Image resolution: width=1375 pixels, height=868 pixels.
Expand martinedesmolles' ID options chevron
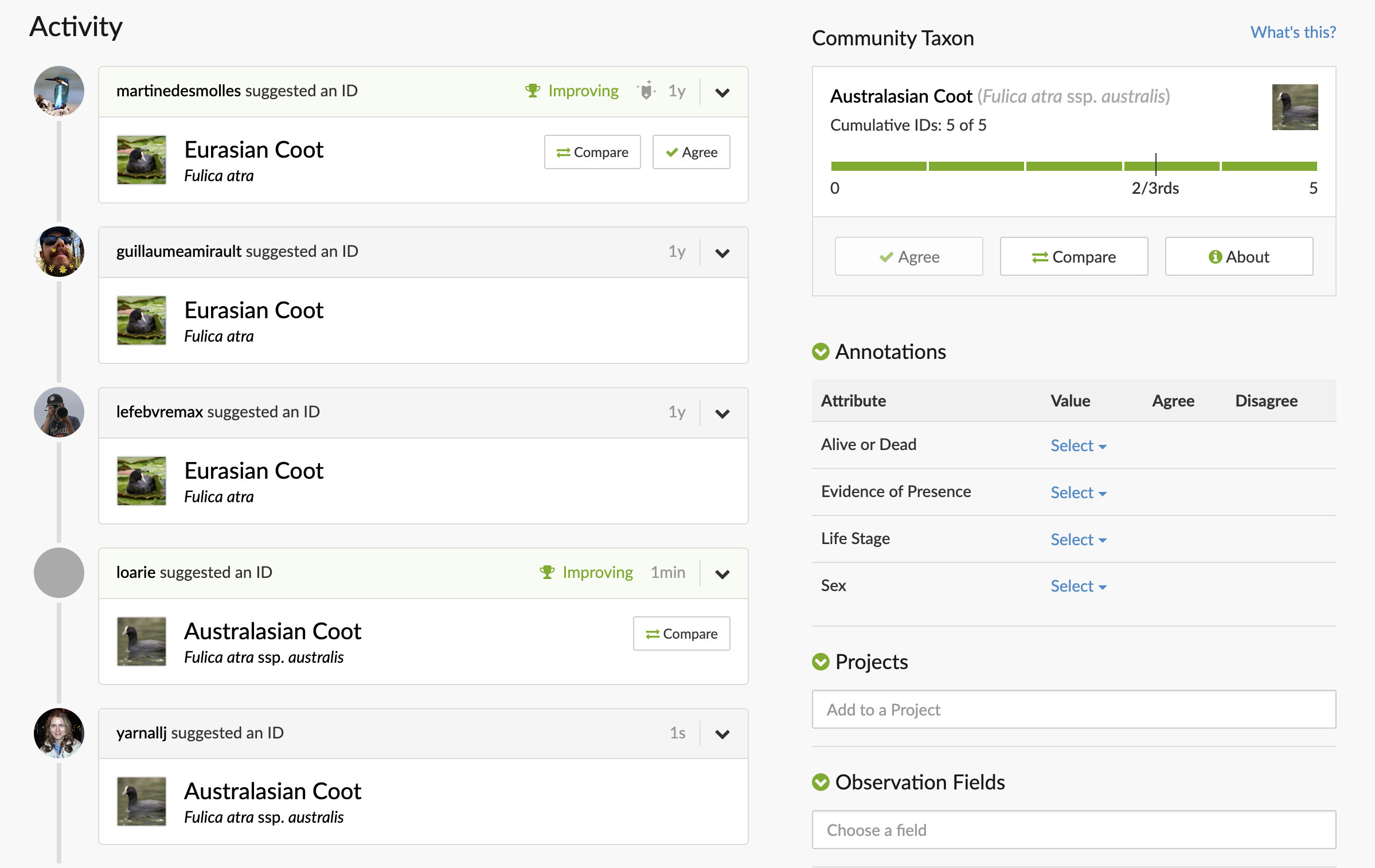(722, 92)
